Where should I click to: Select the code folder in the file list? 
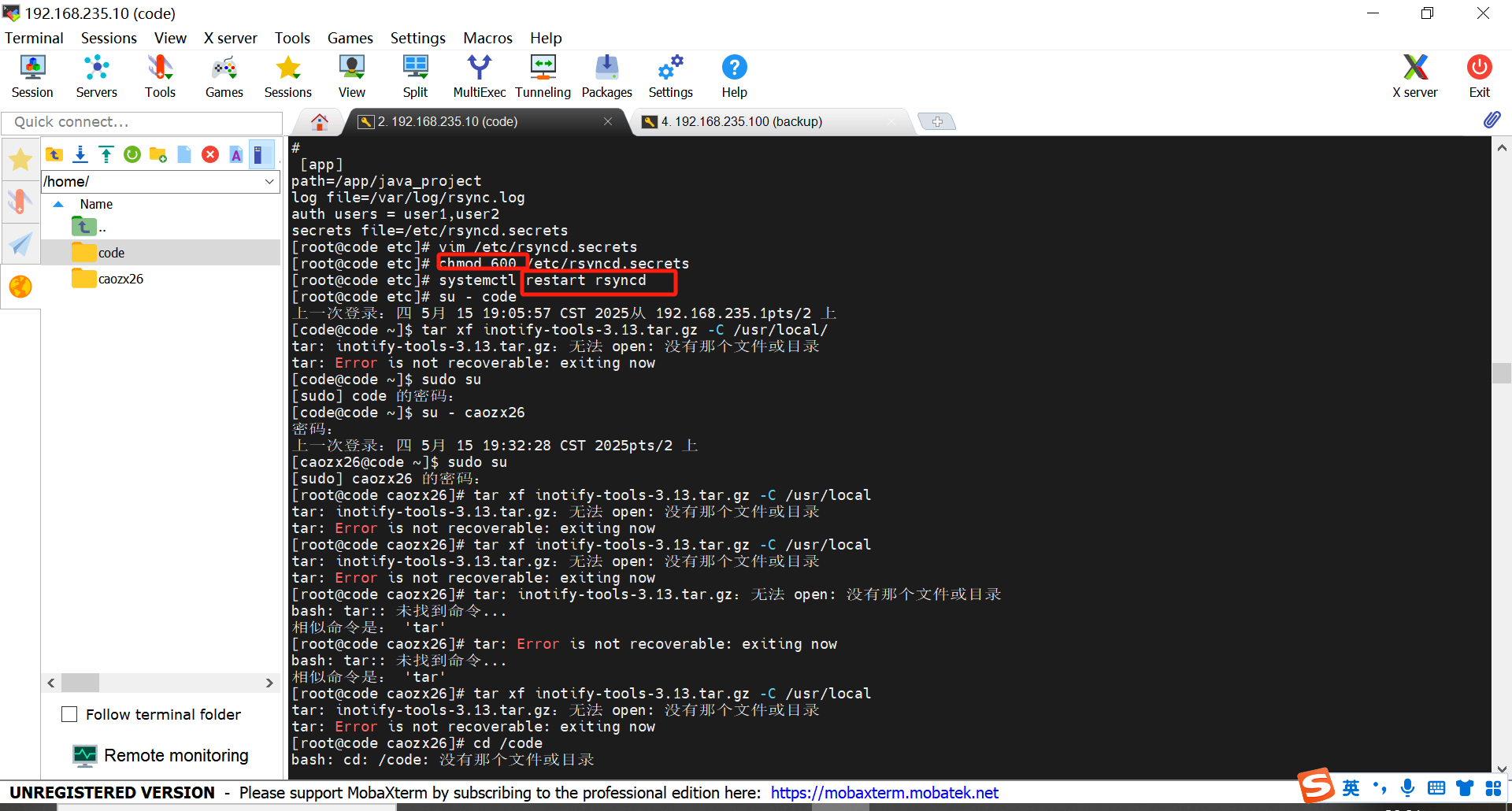pyautogui.click(x=161, y=253)
